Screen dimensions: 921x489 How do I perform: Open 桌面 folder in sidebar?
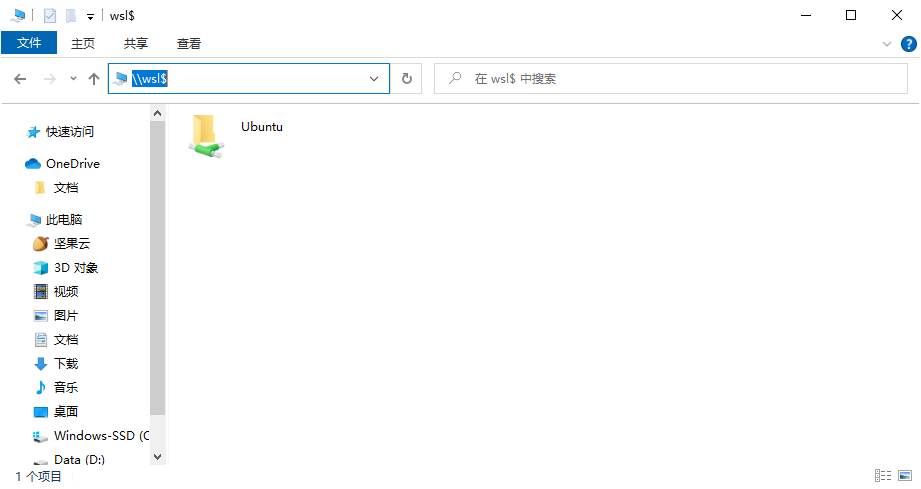point(66,412)
